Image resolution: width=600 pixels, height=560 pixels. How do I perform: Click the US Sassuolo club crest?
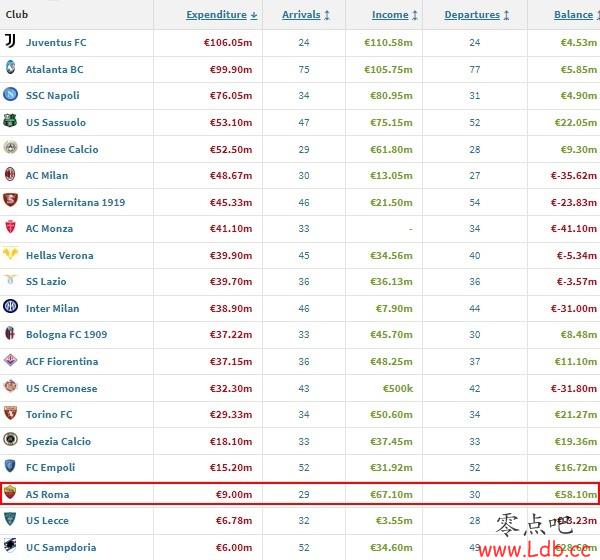click(x=10, y=121)
